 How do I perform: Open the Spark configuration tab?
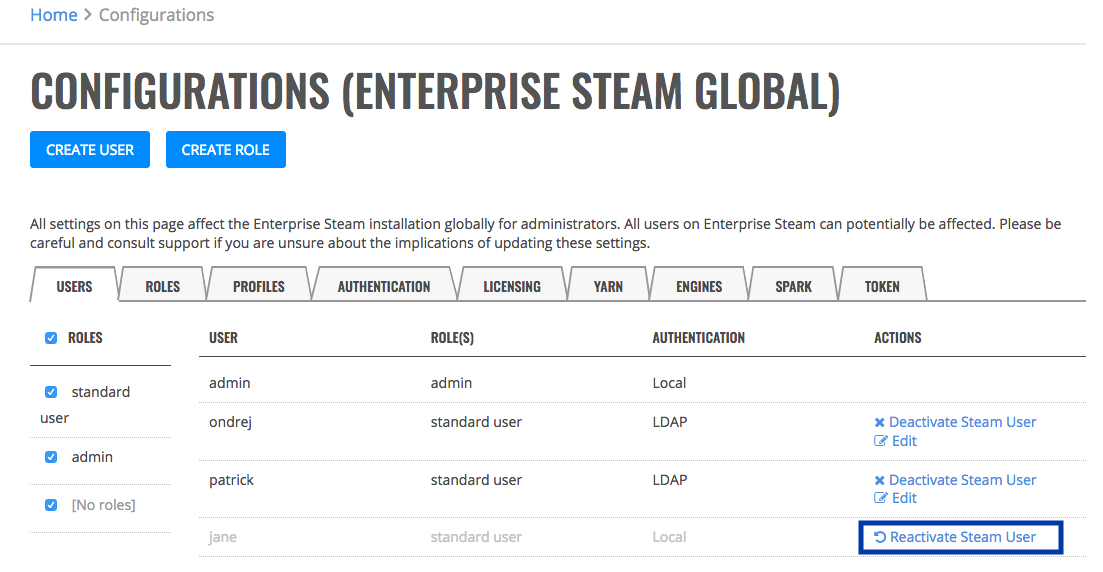coord(793,286)
